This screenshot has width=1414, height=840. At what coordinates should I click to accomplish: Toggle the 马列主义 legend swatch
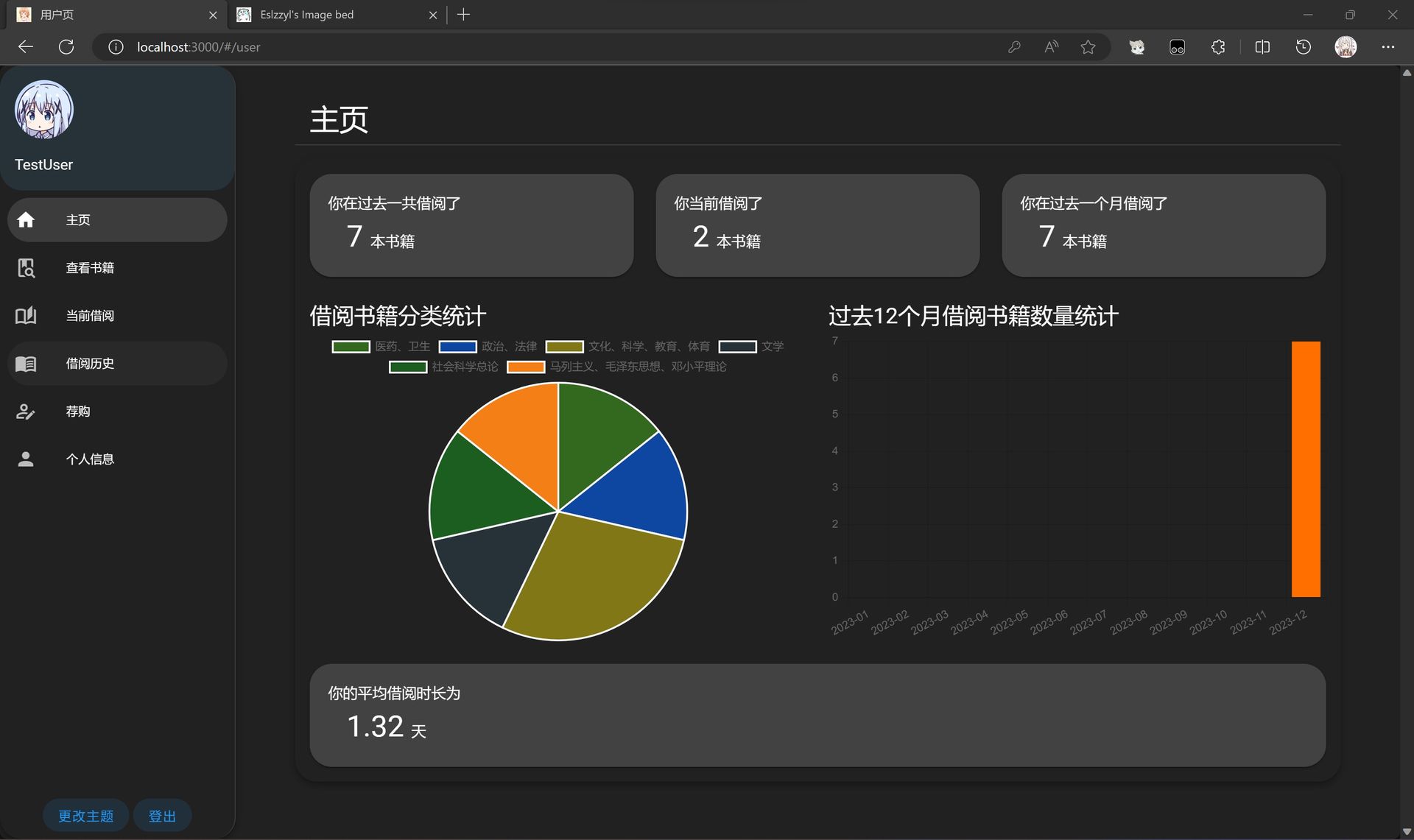526,367
